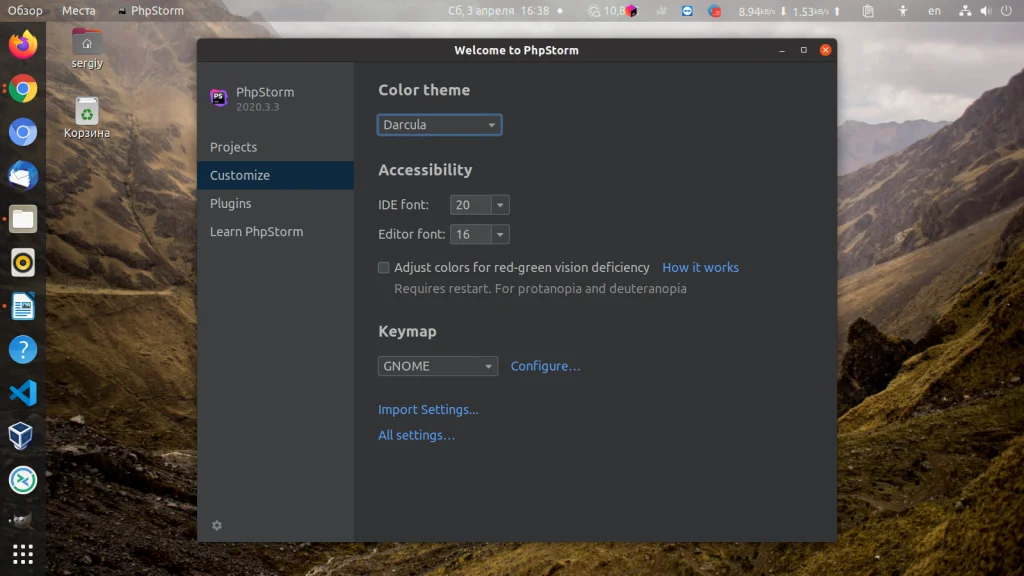Image resolution: width=1024 pixels, height=576 pixels.
Task: Open Visual Studio Code from the dock
Action: (23, 393)
